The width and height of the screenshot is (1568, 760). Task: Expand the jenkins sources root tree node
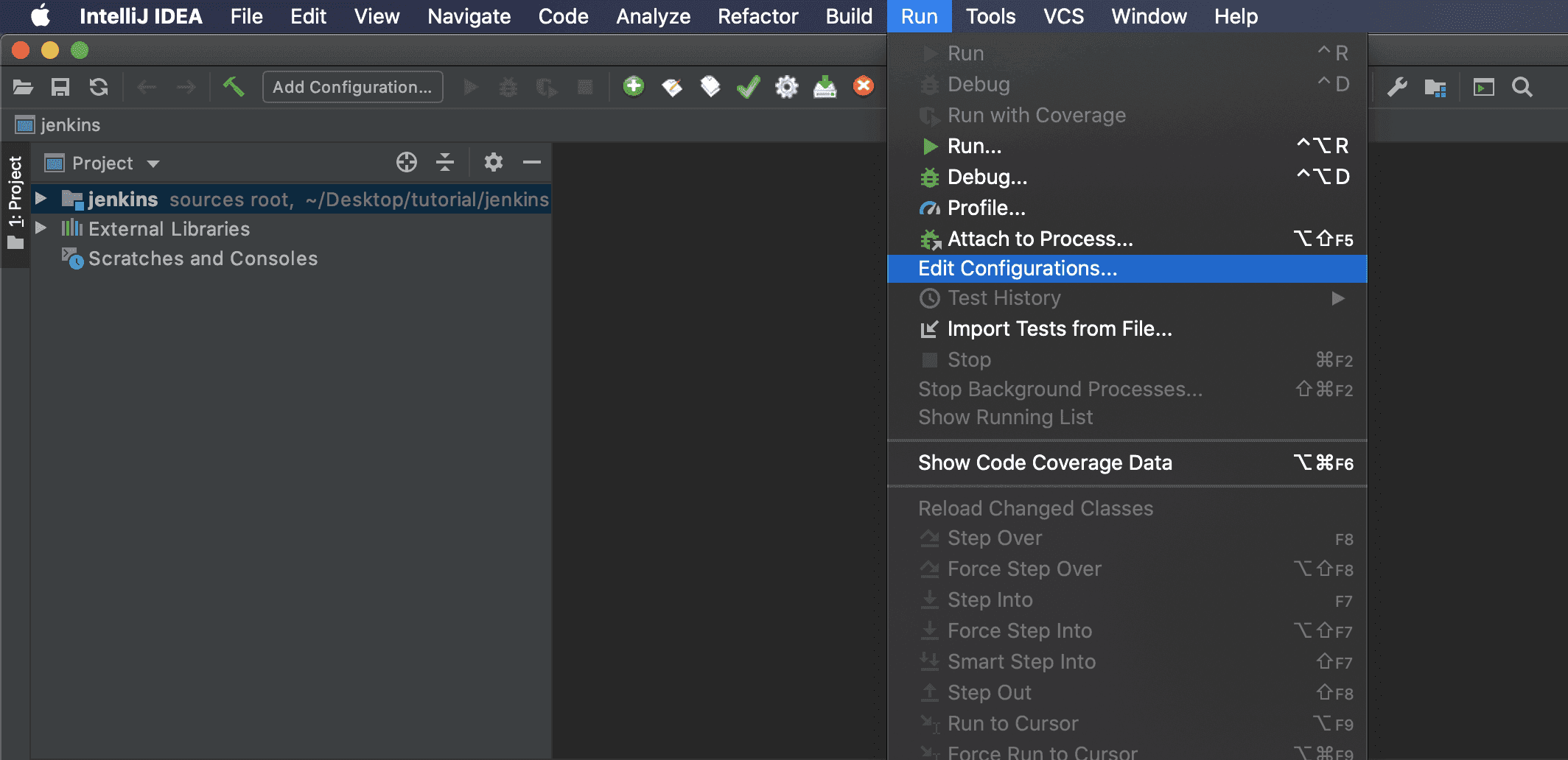[x=42, y=198]
